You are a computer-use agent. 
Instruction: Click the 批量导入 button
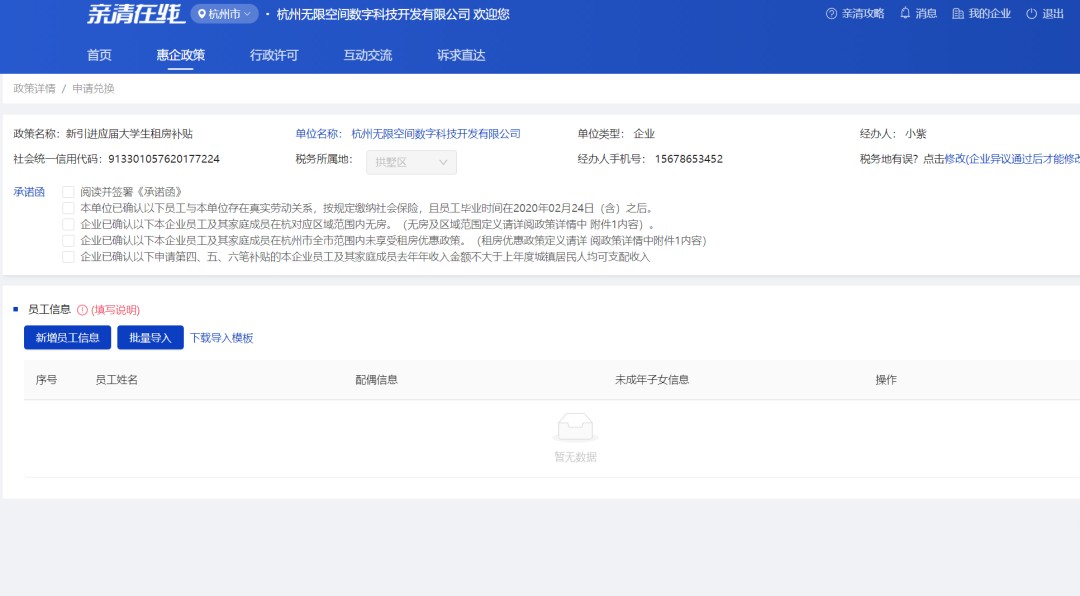point(148,337)
